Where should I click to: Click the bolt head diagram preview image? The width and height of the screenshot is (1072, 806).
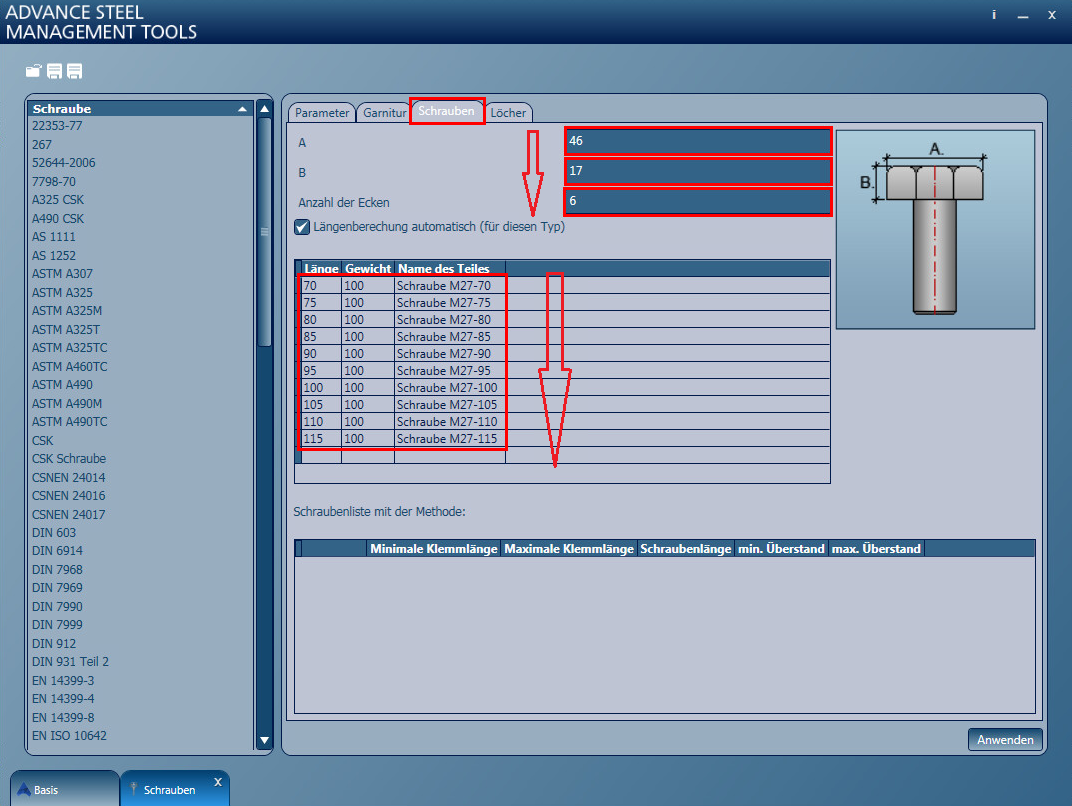935,230
